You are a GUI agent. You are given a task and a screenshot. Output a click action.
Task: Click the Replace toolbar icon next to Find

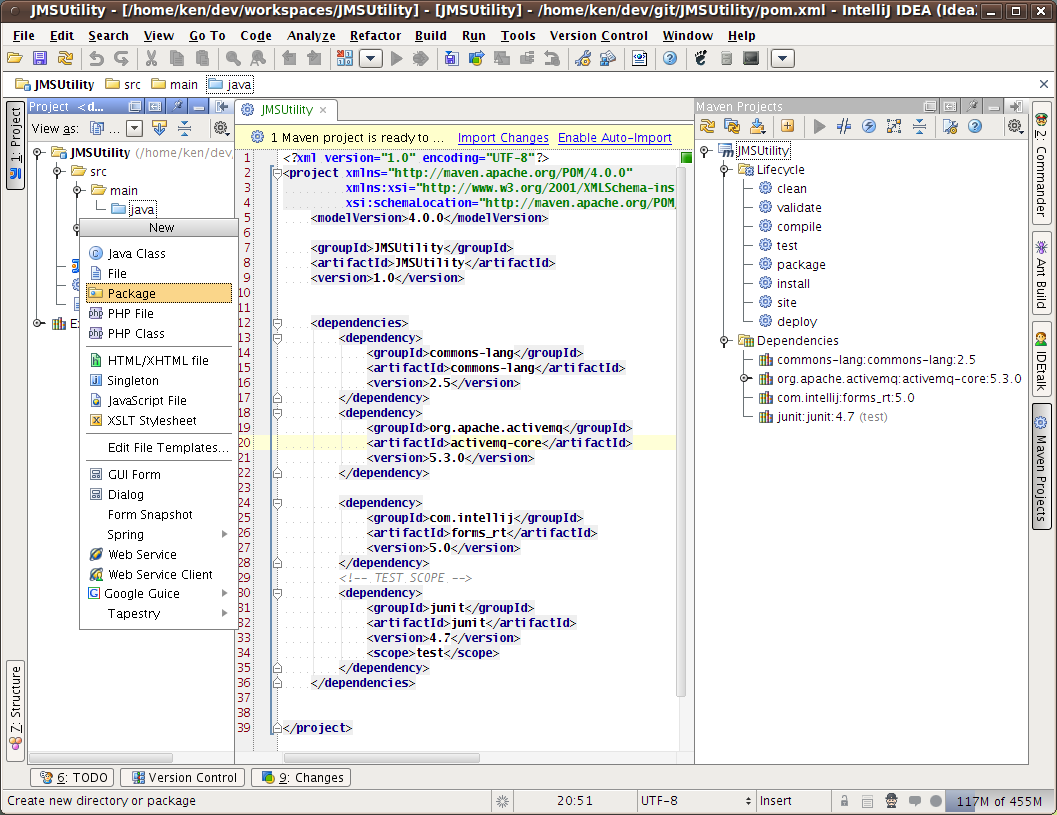(258, 59)
